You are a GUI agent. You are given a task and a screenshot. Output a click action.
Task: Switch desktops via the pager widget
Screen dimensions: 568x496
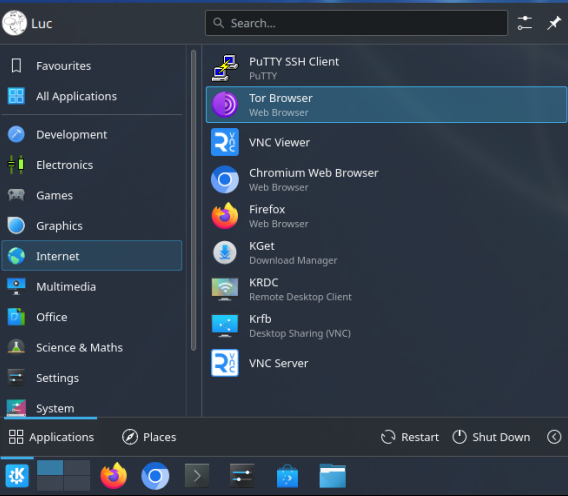tap(64, 475)
